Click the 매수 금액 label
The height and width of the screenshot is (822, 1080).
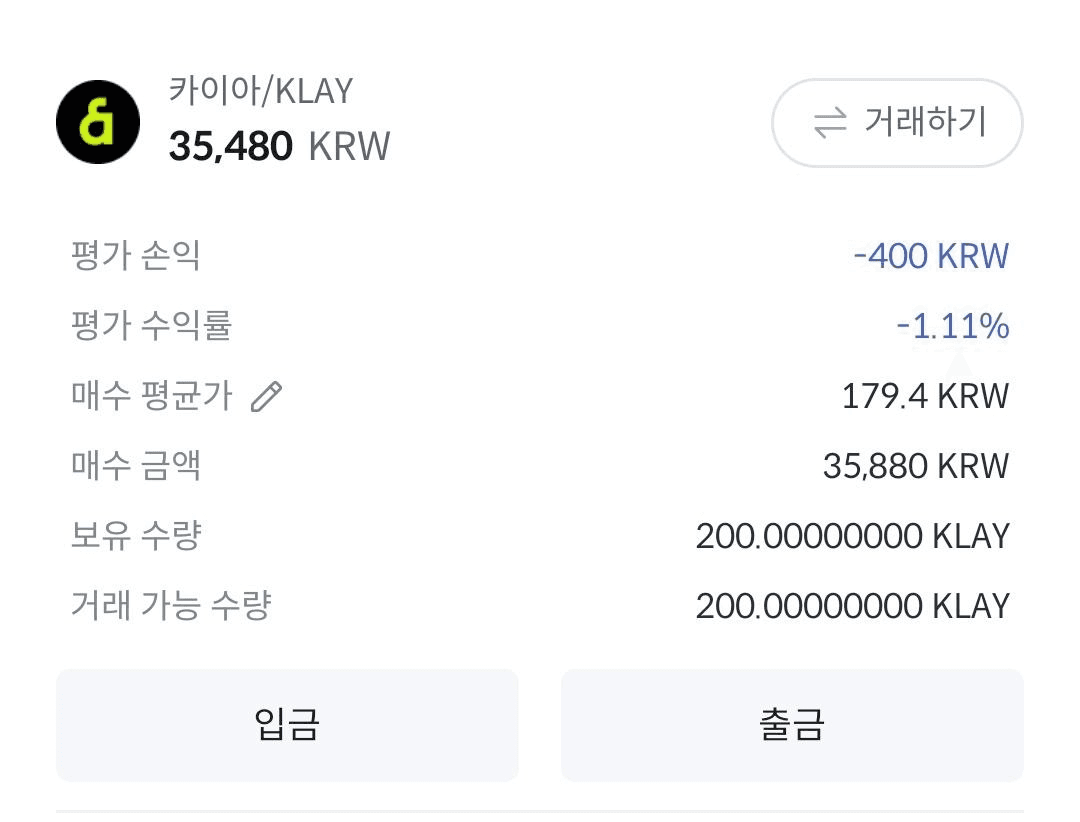136,466
